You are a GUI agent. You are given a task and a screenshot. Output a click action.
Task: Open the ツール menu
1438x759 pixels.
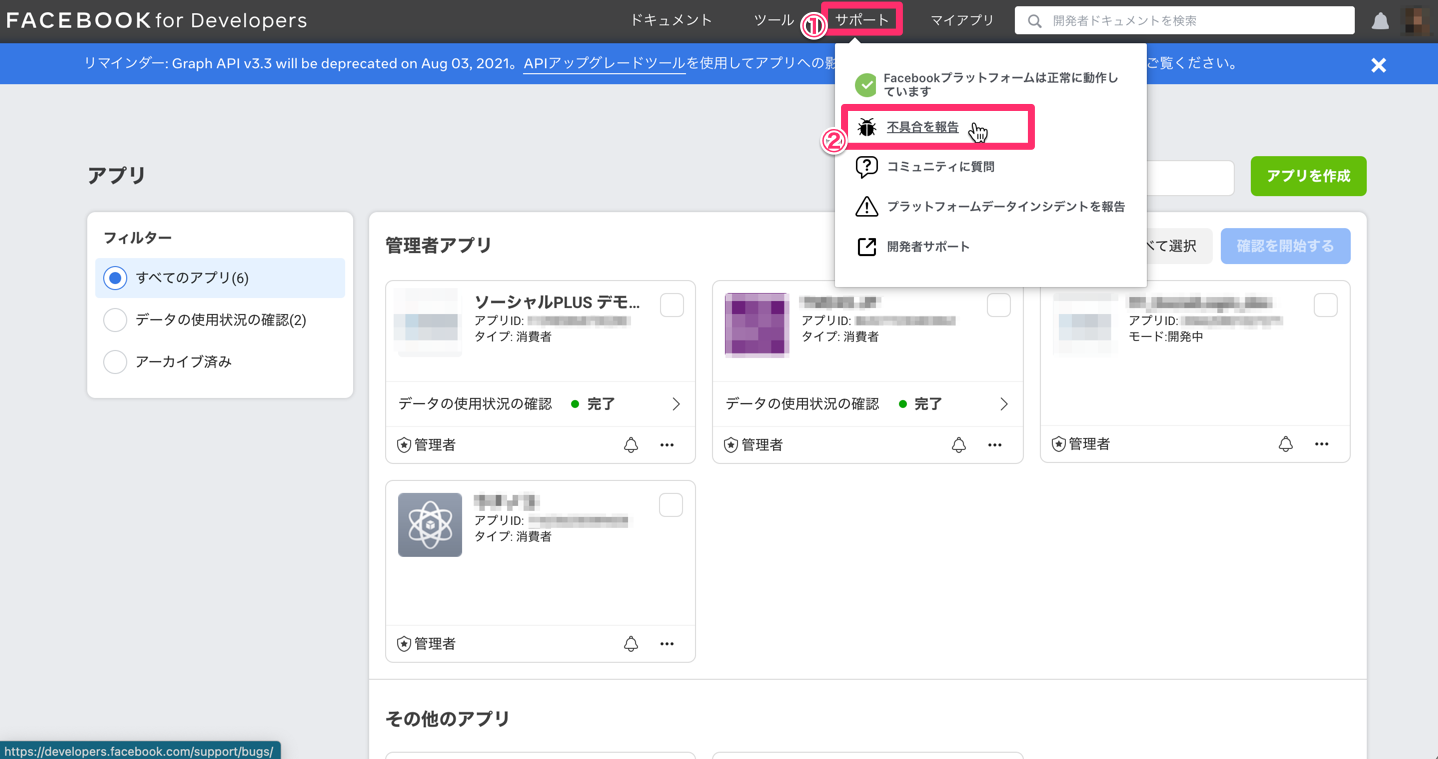[x=774, y=20]
